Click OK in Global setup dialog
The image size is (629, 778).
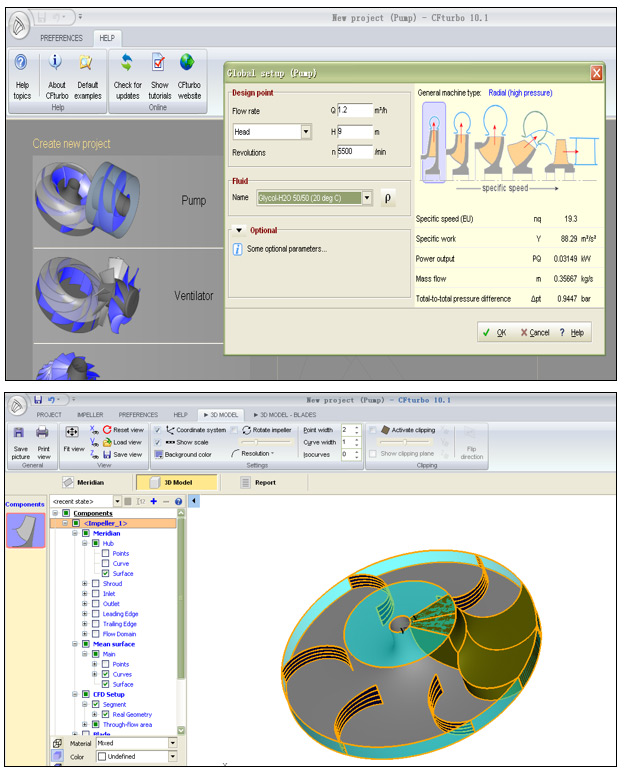pyautogui.click(x=495, y=333)
